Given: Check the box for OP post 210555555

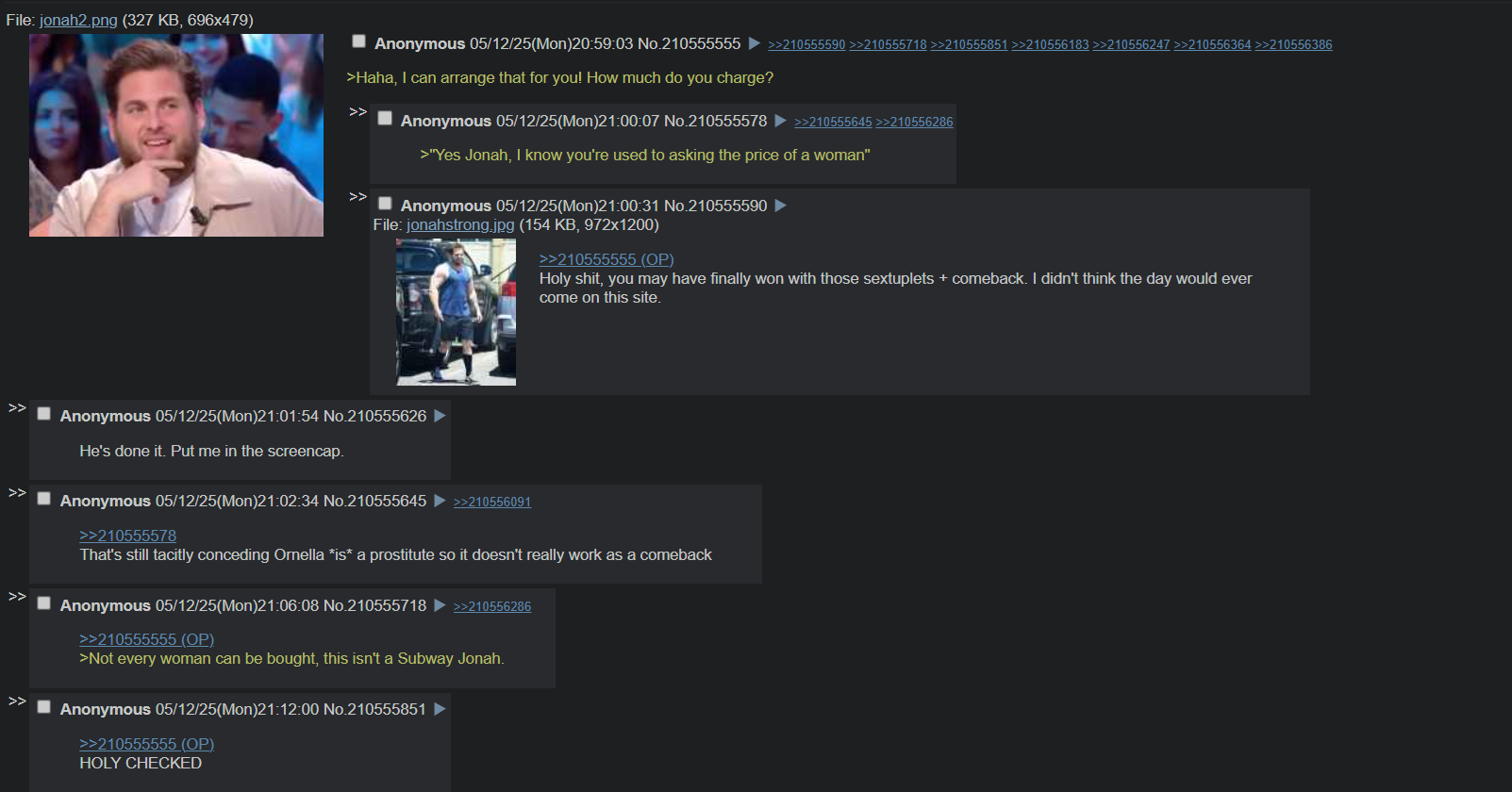Looking at the screenshot, I should 358,41.
